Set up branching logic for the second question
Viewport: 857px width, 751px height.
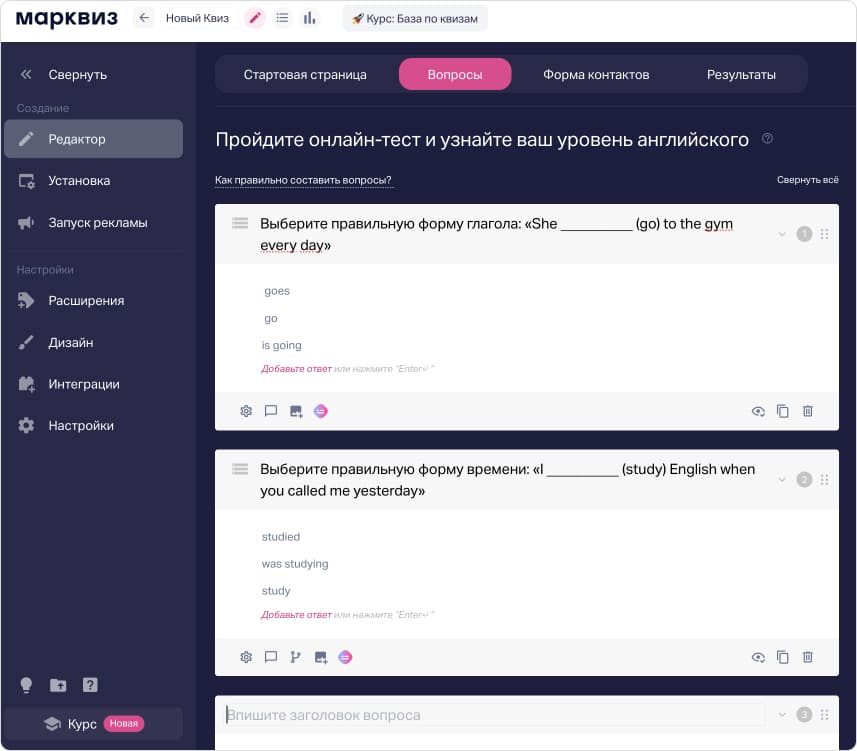(295, 657)
